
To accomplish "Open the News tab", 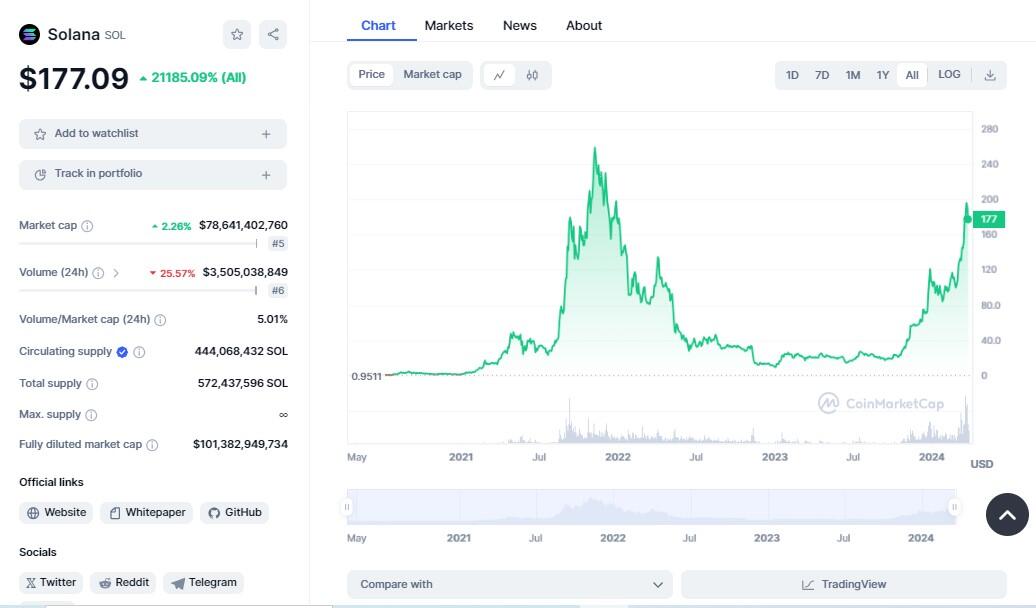I will pos(519,26).
